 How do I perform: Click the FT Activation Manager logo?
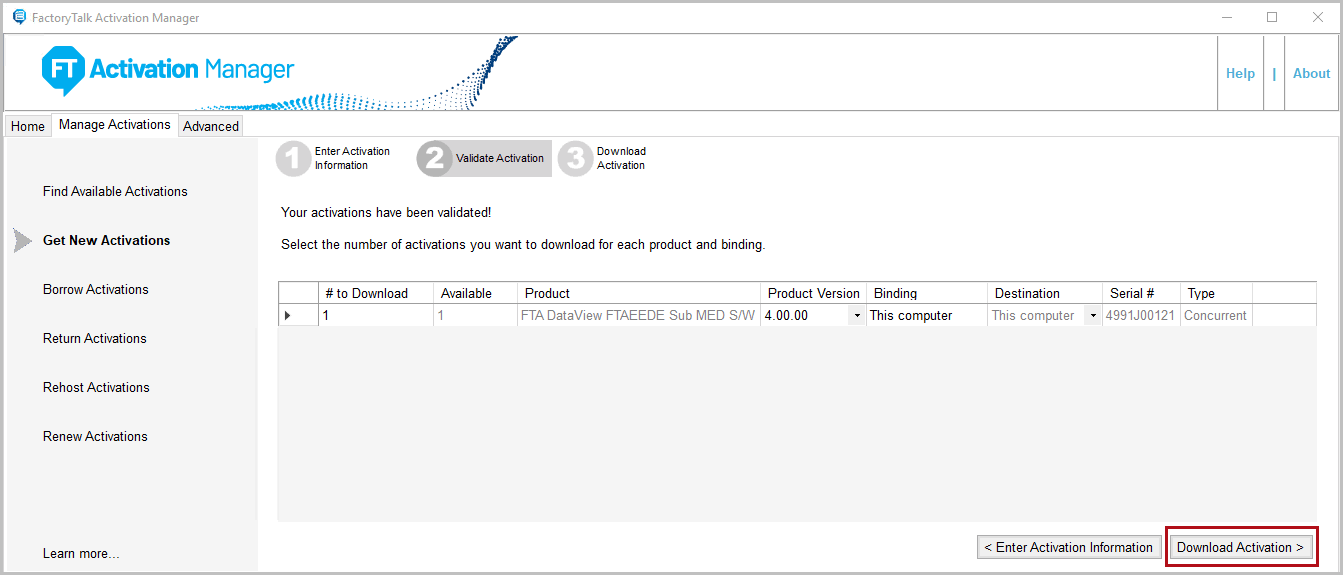click(168, 70)
